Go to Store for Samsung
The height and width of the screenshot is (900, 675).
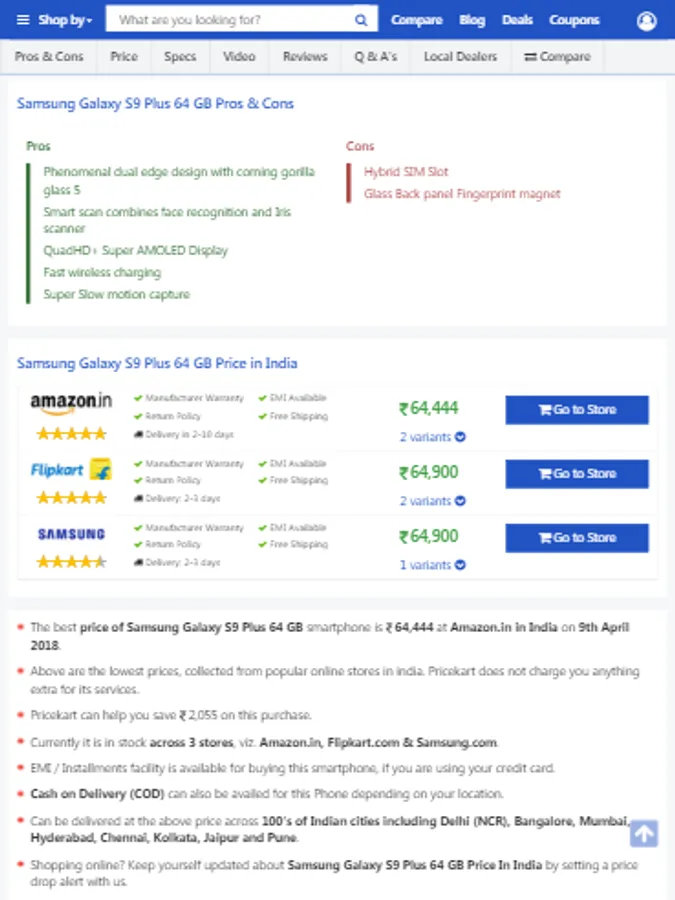click(577, 538)
